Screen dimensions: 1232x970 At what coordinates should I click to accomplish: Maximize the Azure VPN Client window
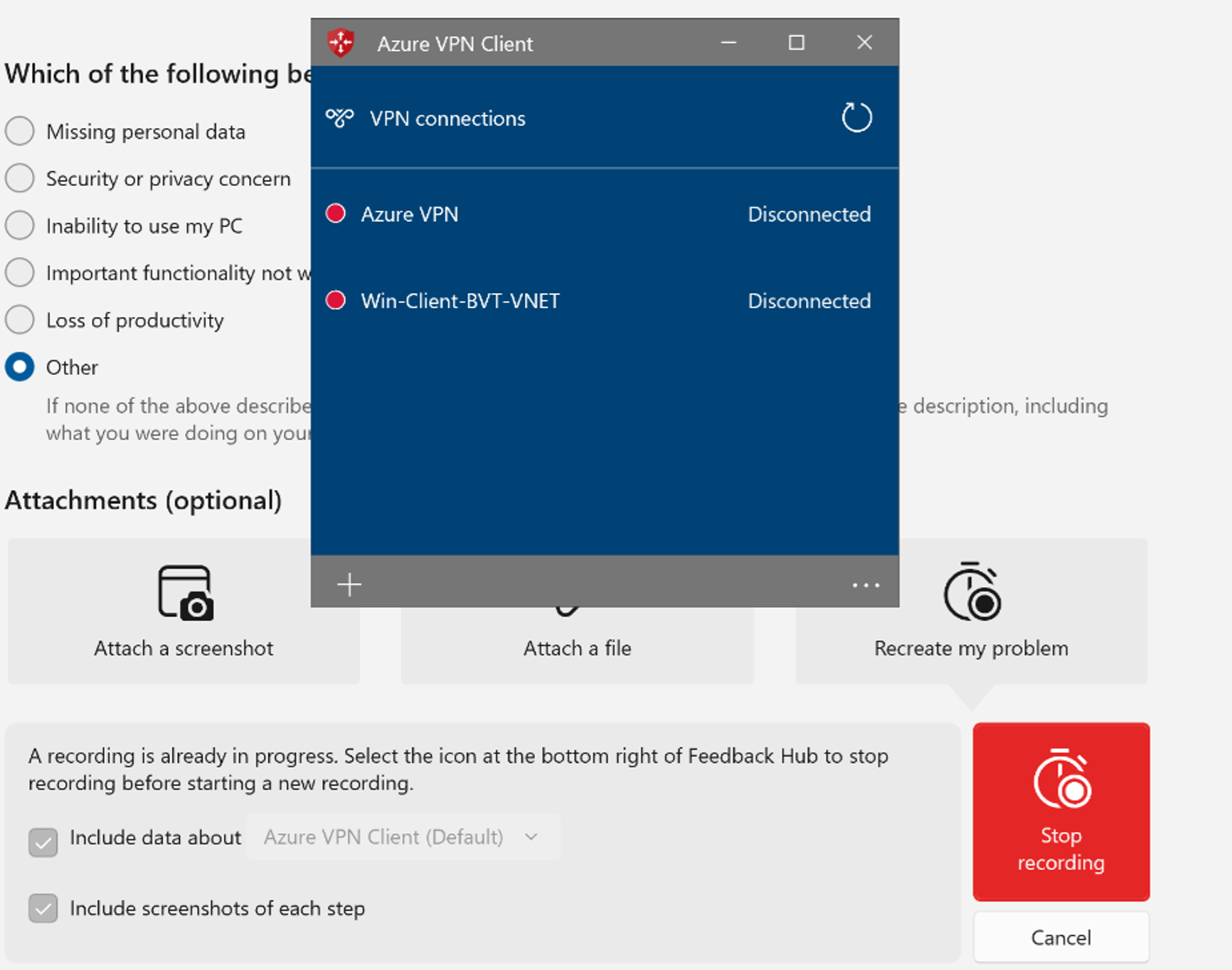pyautogui.click(x=797, y=43)
